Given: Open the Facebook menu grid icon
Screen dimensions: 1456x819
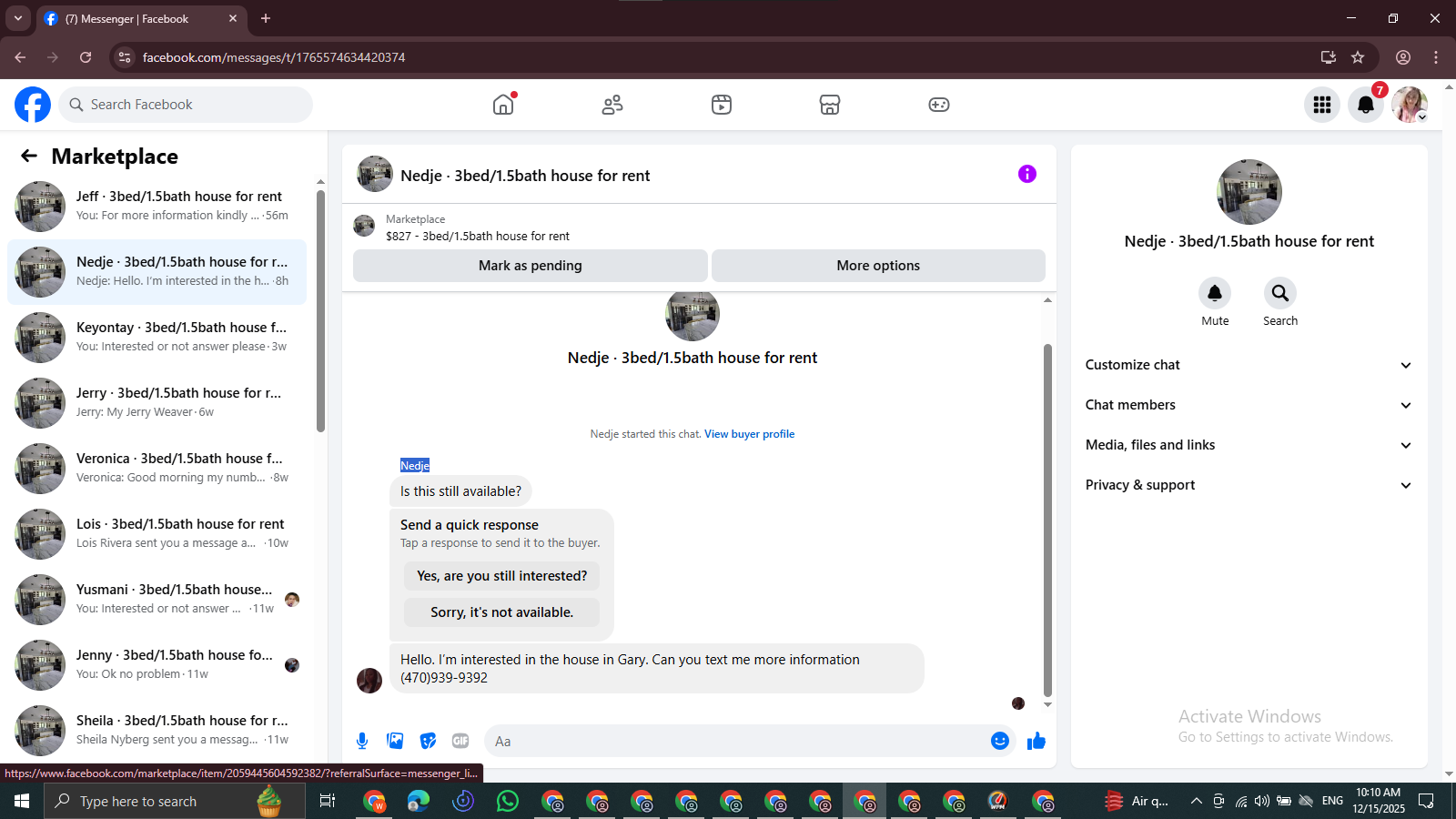Looking at the screenshot, I should point(1322,105).
